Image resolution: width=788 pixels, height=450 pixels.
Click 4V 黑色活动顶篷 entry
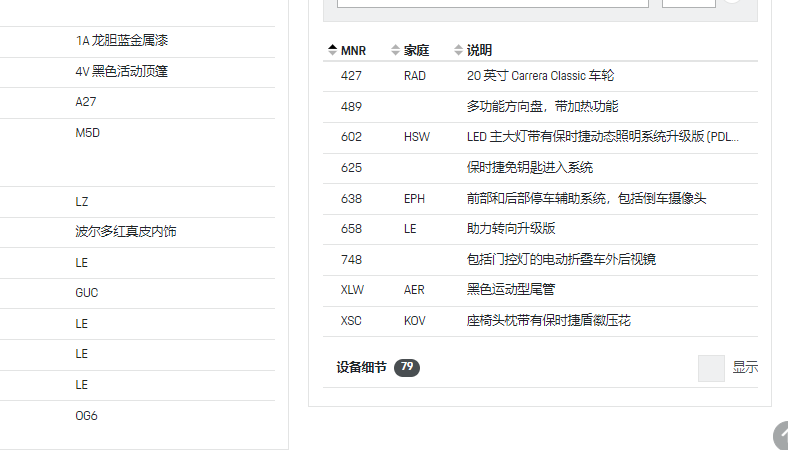[122, 71]
